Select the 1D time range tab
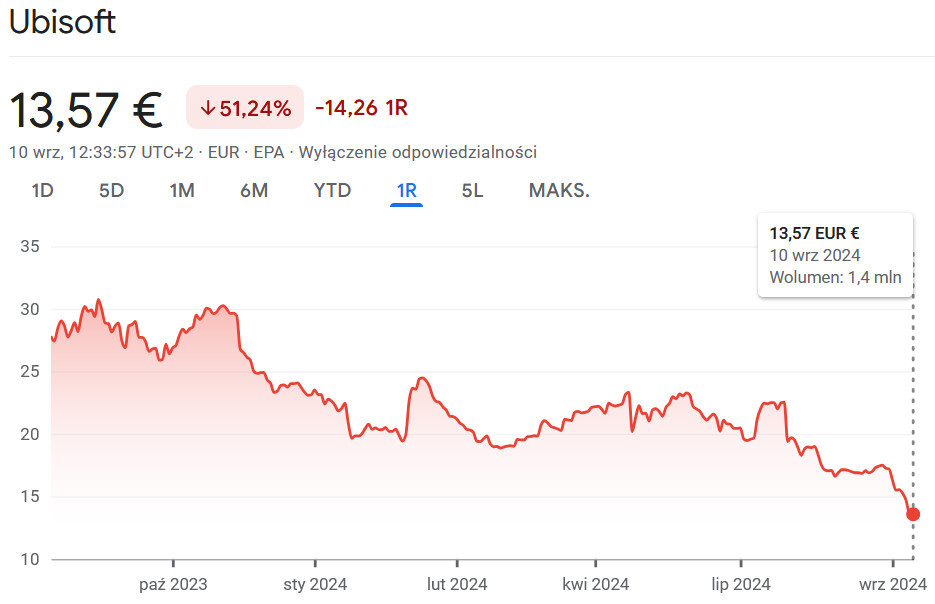 pyautogui.click(x=42, y=190)
